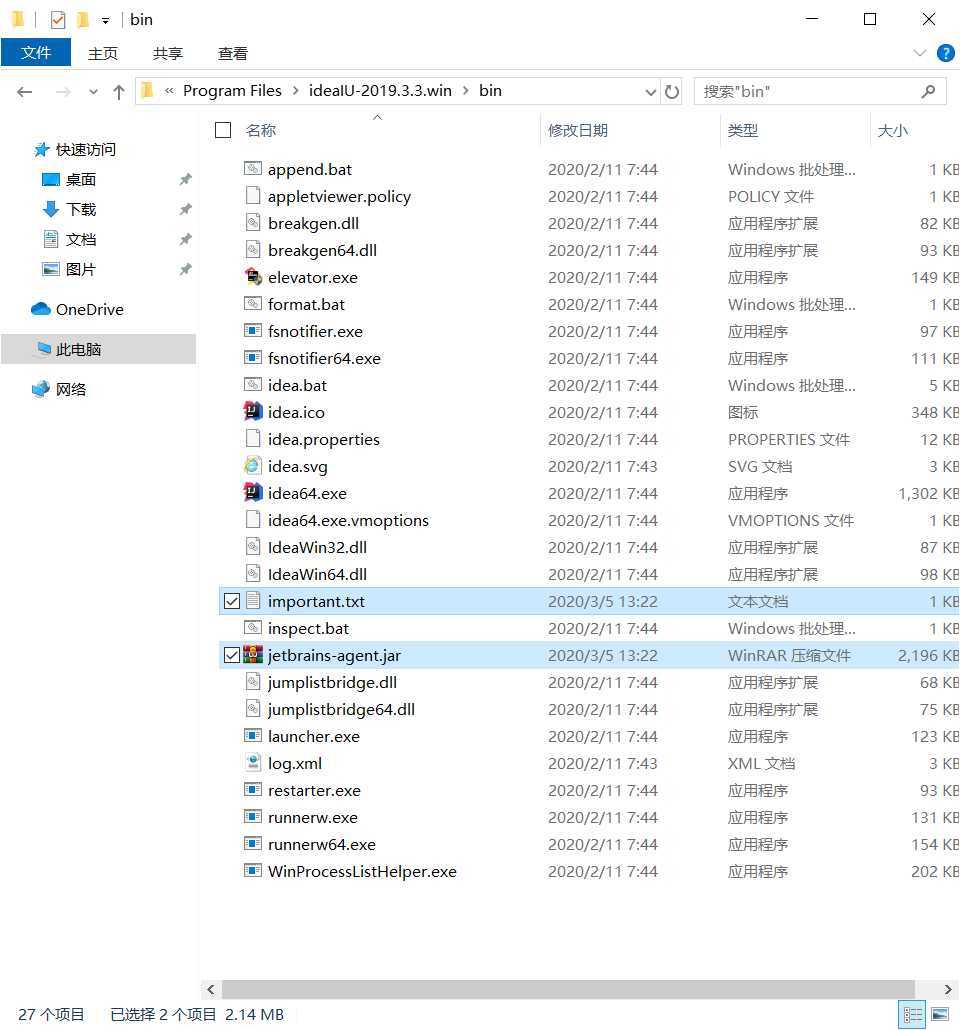Select the log.xml file icon
Screen dimensions: 960x1030
pos(253,763)
